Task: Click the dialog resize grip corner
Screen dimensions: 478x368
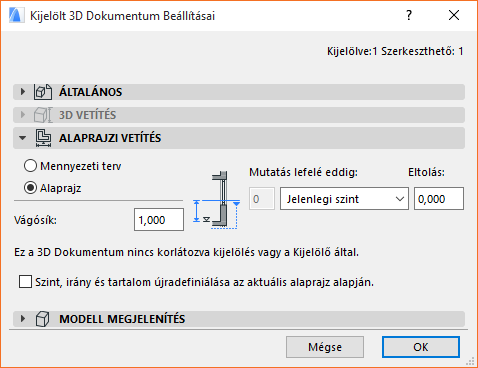Action: pos(470,361)
